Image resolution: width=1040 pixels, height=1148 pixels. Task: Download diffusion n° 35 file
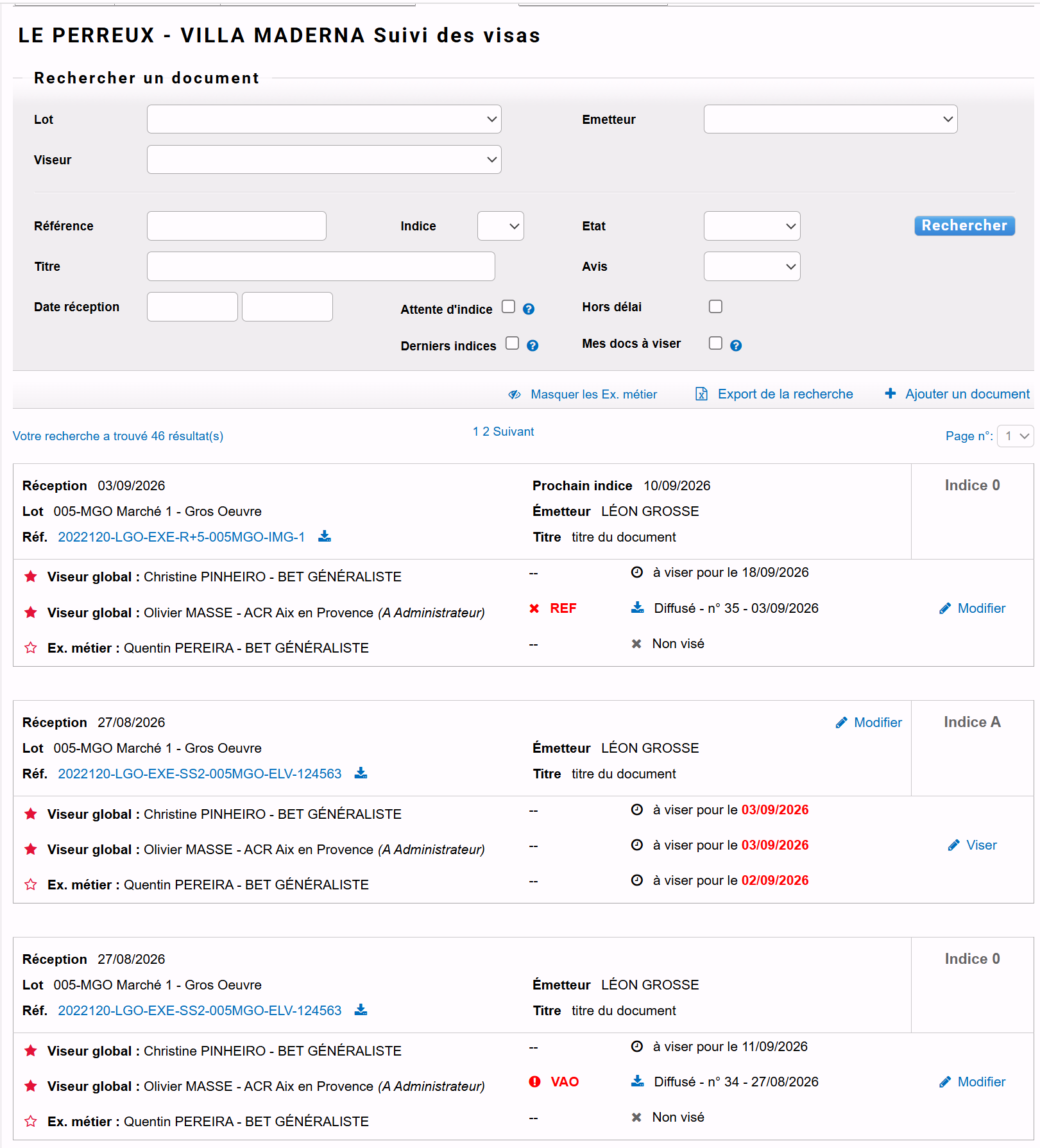tap(638, 607)
